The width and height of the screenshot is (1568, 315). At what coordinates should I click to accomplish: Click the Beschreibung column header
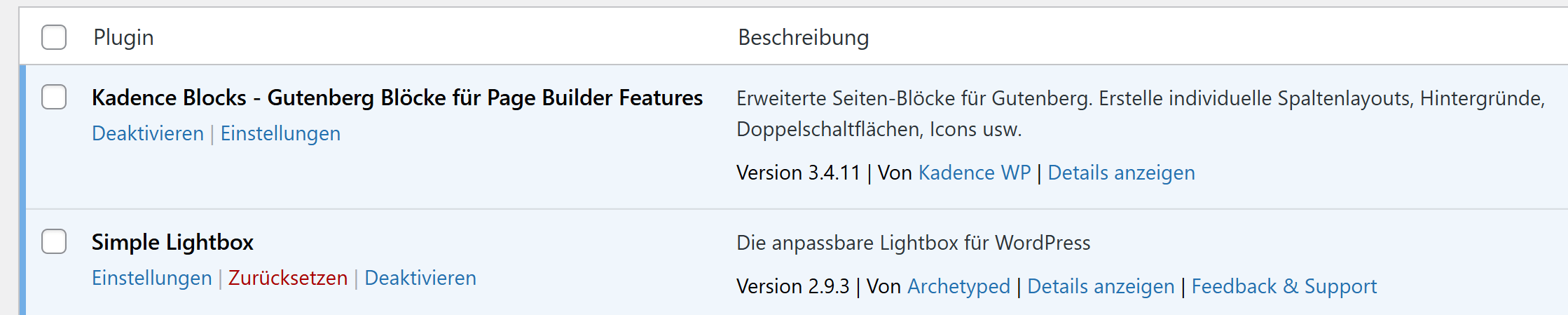[x=803, y=37]
